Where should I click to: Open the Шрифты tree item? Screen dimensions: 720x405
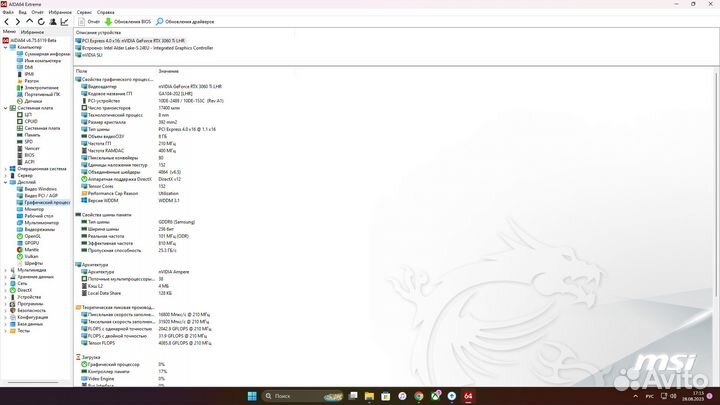pyautogui.click(x=30, y=263)
